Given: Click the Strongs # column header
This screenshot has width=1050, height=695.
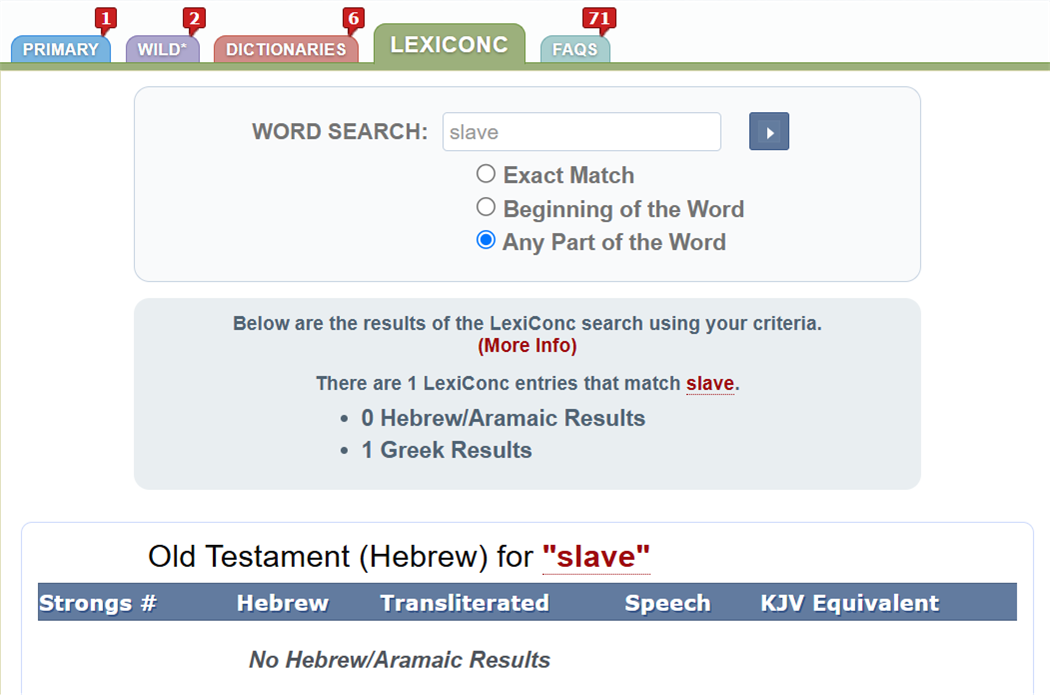Looking at the screenshot, I should (x=98, y=603).
